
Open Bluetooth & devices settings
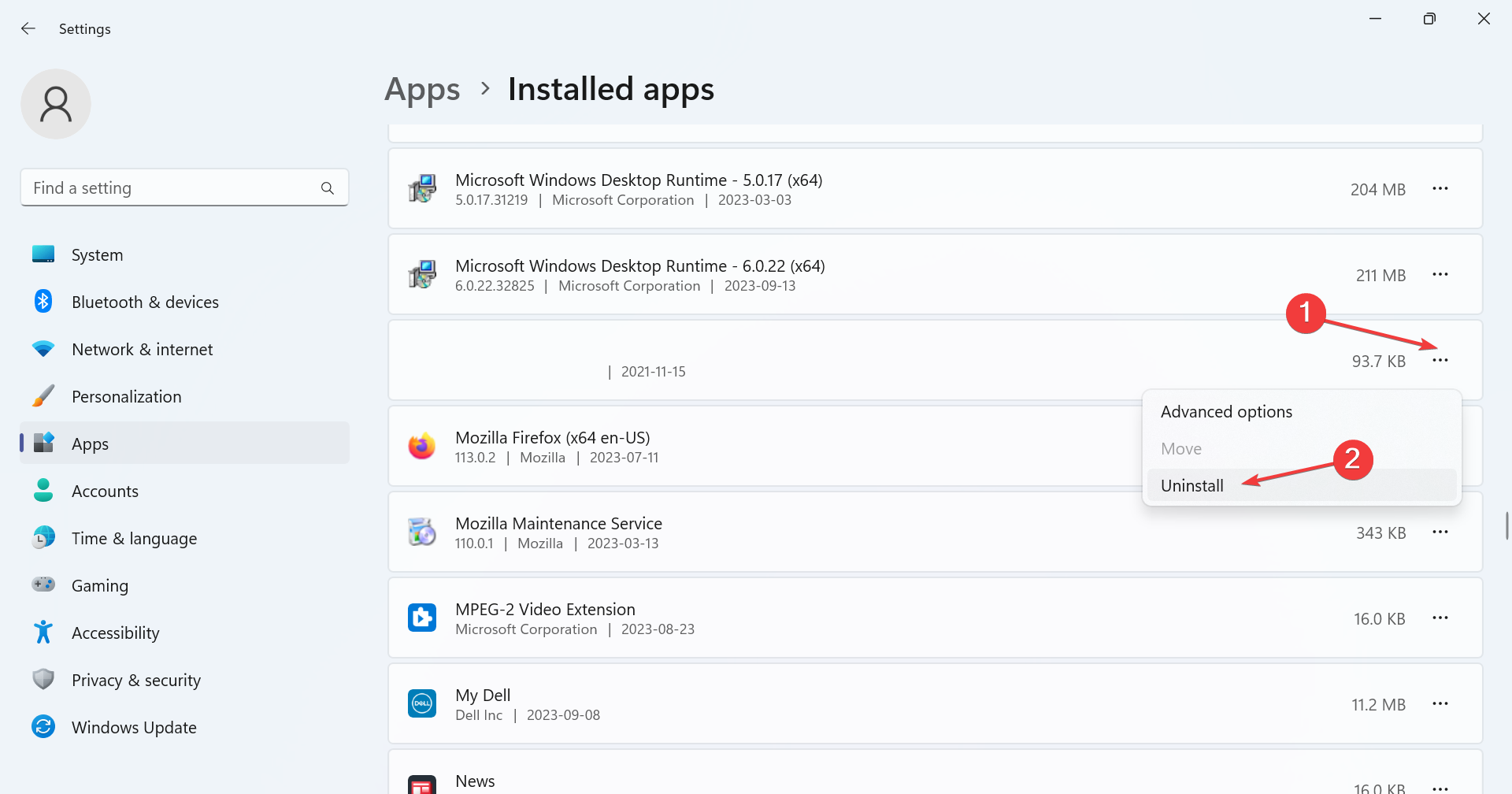tap(184, 302)
